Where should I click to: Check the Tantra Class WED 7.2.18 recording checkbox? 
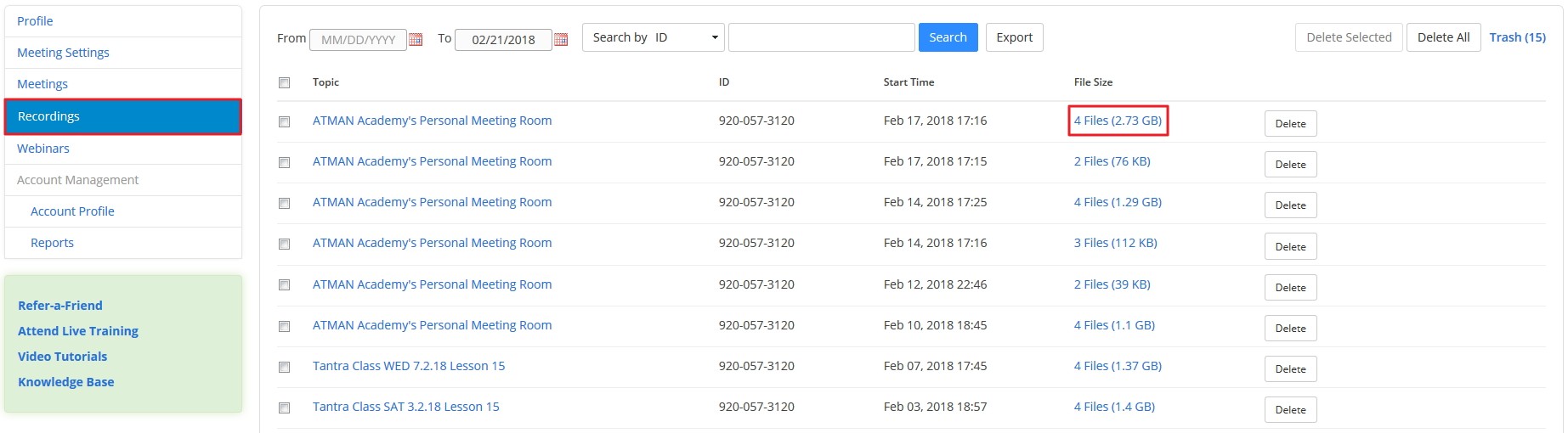(284, 367)
